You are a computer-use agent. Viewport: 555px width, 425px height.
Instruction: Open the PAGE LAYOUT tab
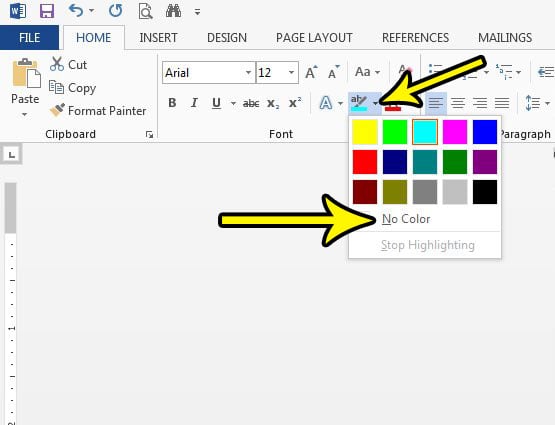pyautogui.click(x=314, y=38)
